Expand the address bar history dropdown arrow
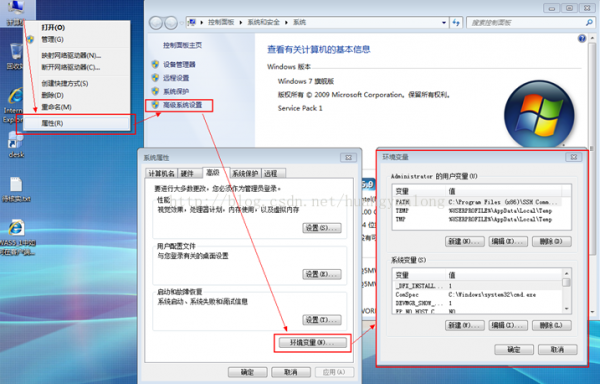Viewport: 600px width, 384px height. (x=444, y=23)
